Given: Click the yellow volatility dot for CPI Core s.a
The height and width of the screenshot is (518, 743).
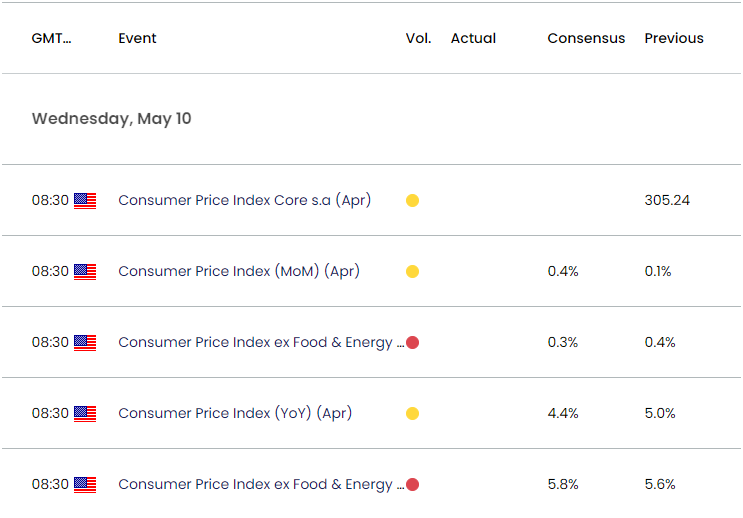Looking at the screenshot, I should (412, 201).
